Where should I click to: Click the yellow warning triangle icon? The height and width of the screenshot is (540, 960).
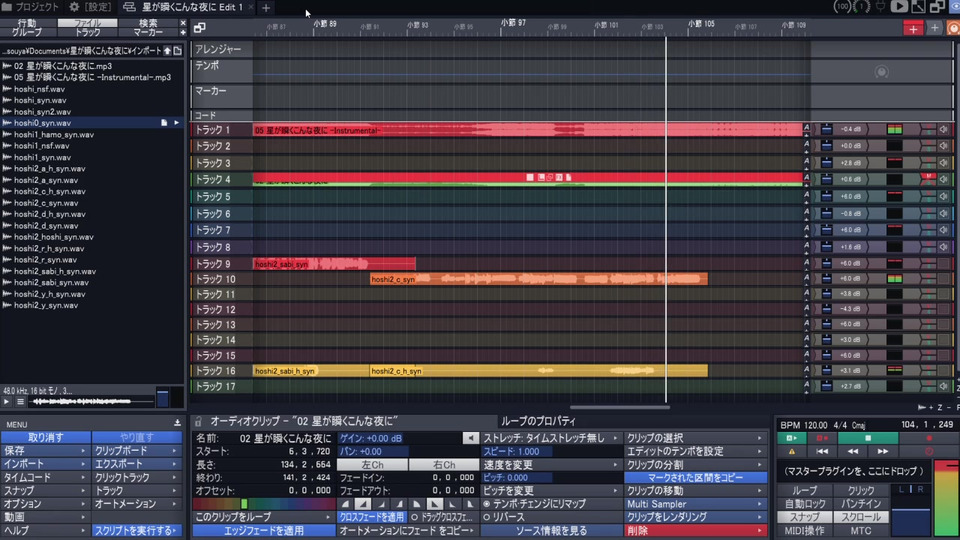click(x=792, y=452)
